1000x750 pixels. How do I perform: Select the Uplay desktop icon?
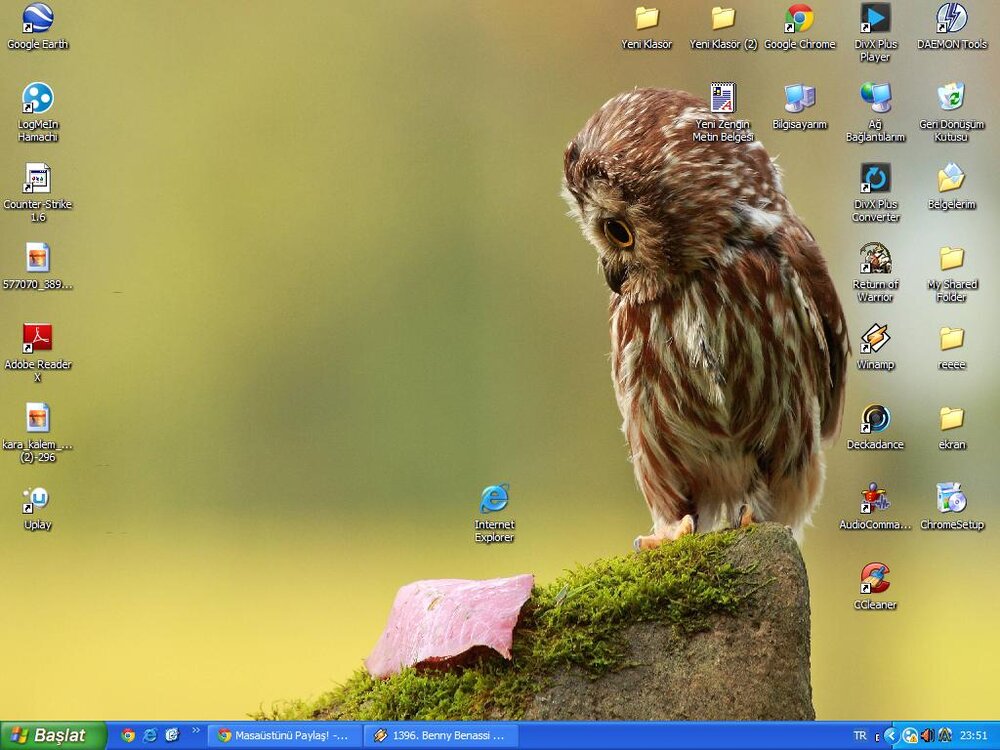pos(37,499)
